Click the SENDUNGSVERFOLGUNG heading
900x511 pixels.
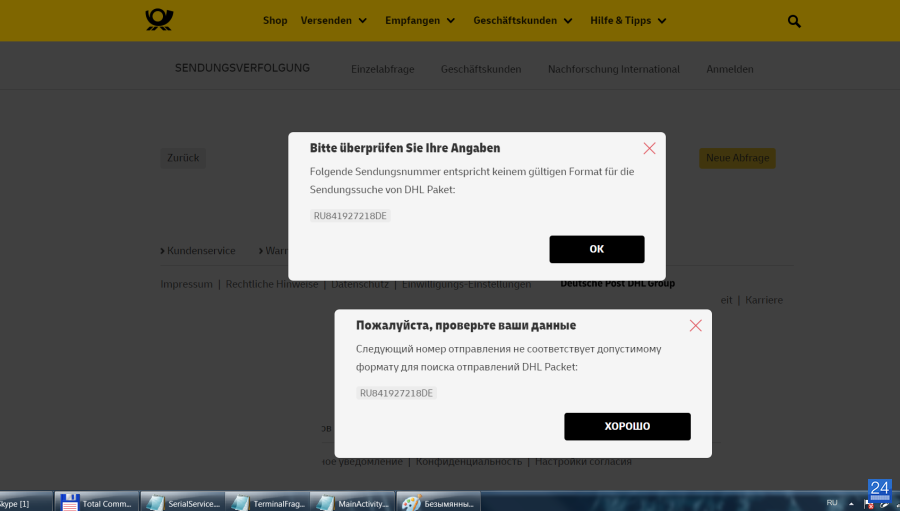[x=242, y=68]
